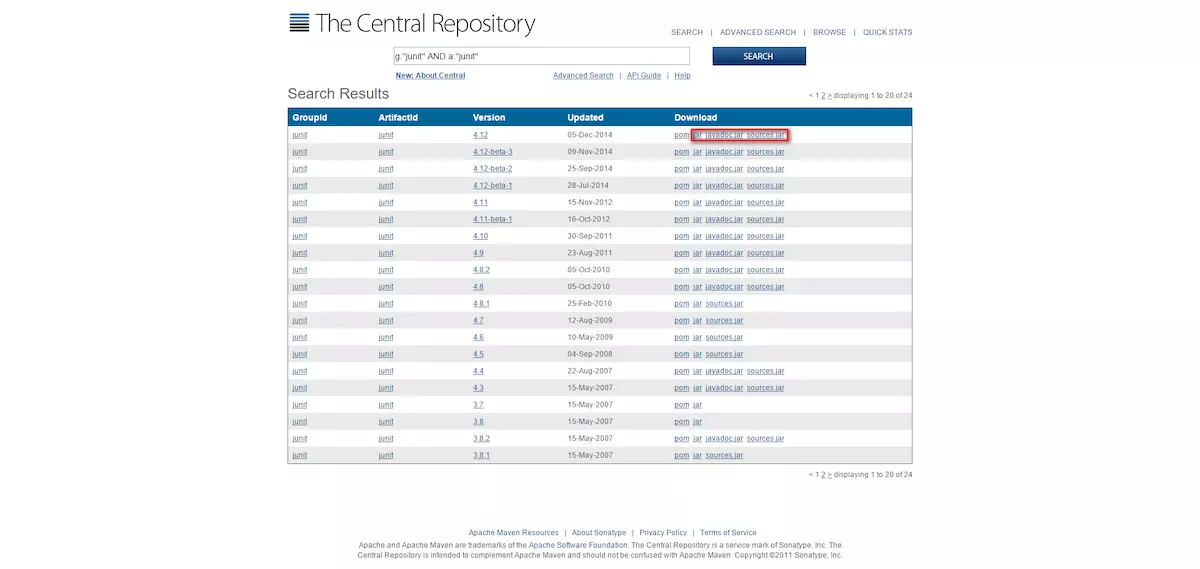Viewport: 1200px width, 569px height.
Task: Download sources.jar for version 4.12-beta-3
Action: click(x=766, y=152)
